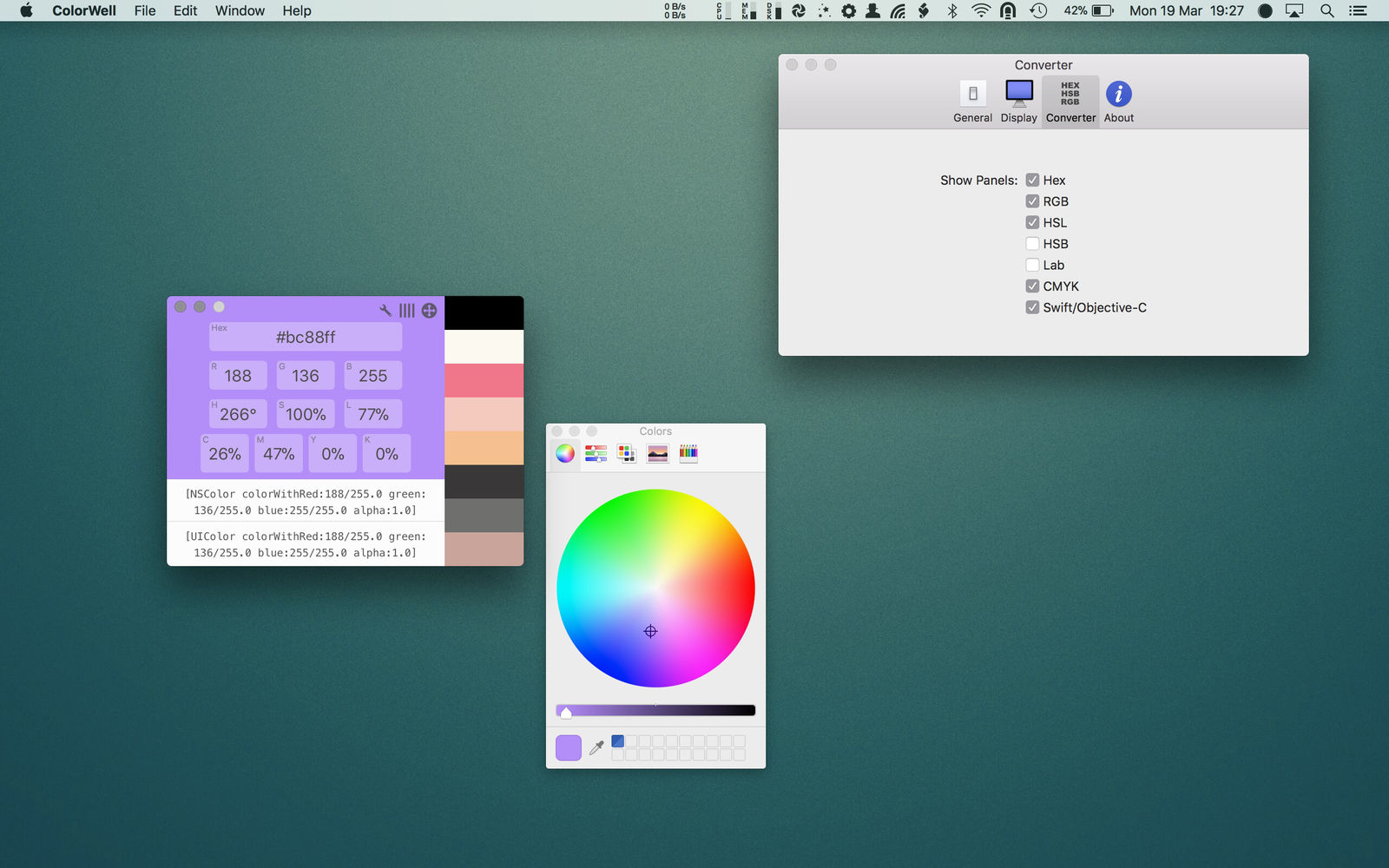Select the peach orange palette swatch
The image size is (1389, 868).
484,448
